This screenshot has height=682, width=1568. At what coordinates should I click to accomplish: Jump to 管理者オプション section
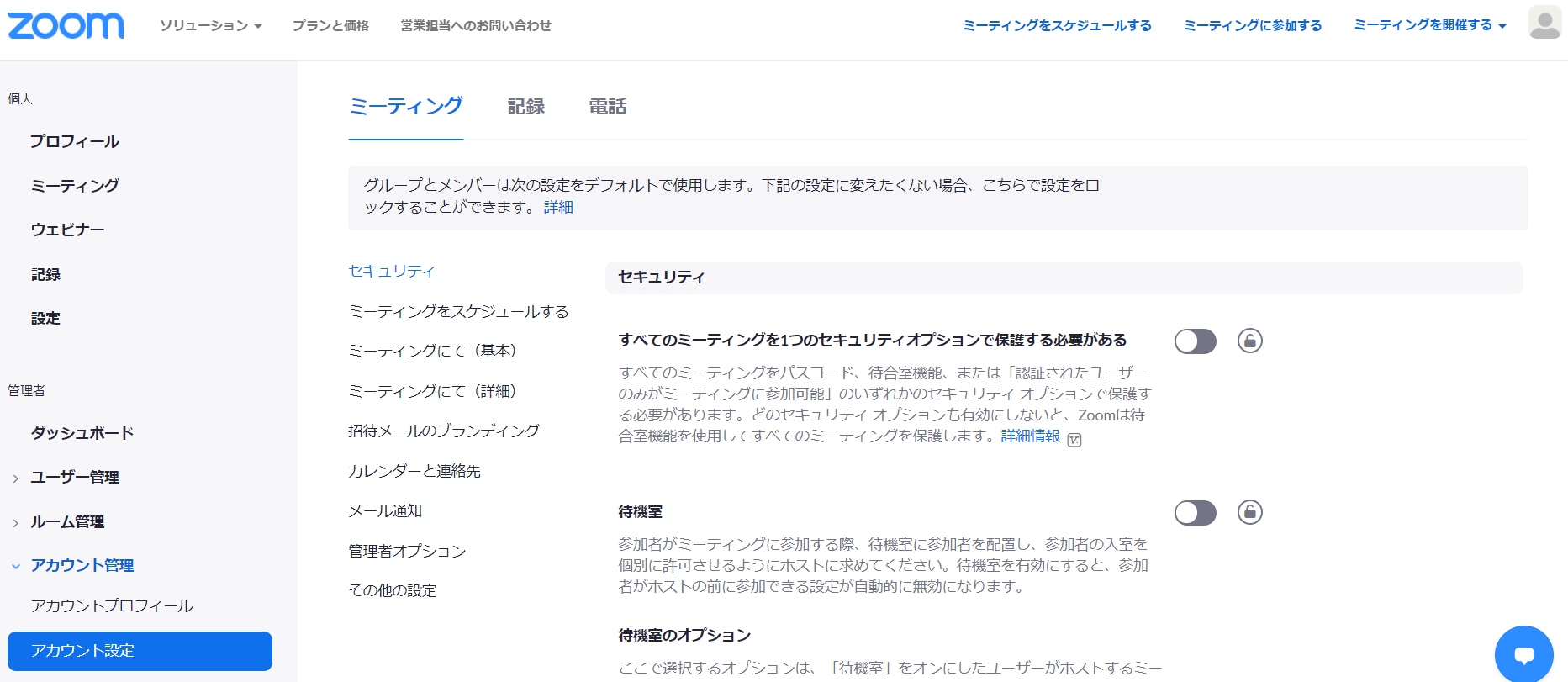[x=407, y=551]
